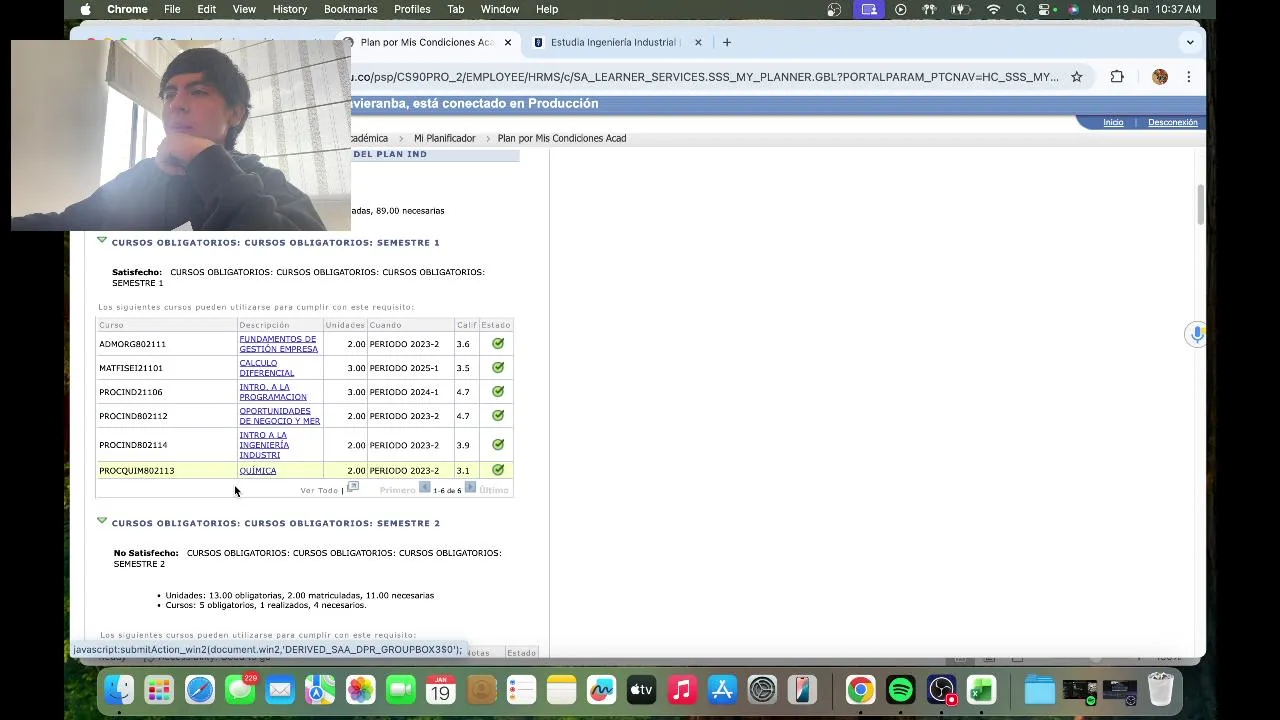This screenshot has width=1280, height=720.
Task: Open the View menu
Action: point(244,9)
